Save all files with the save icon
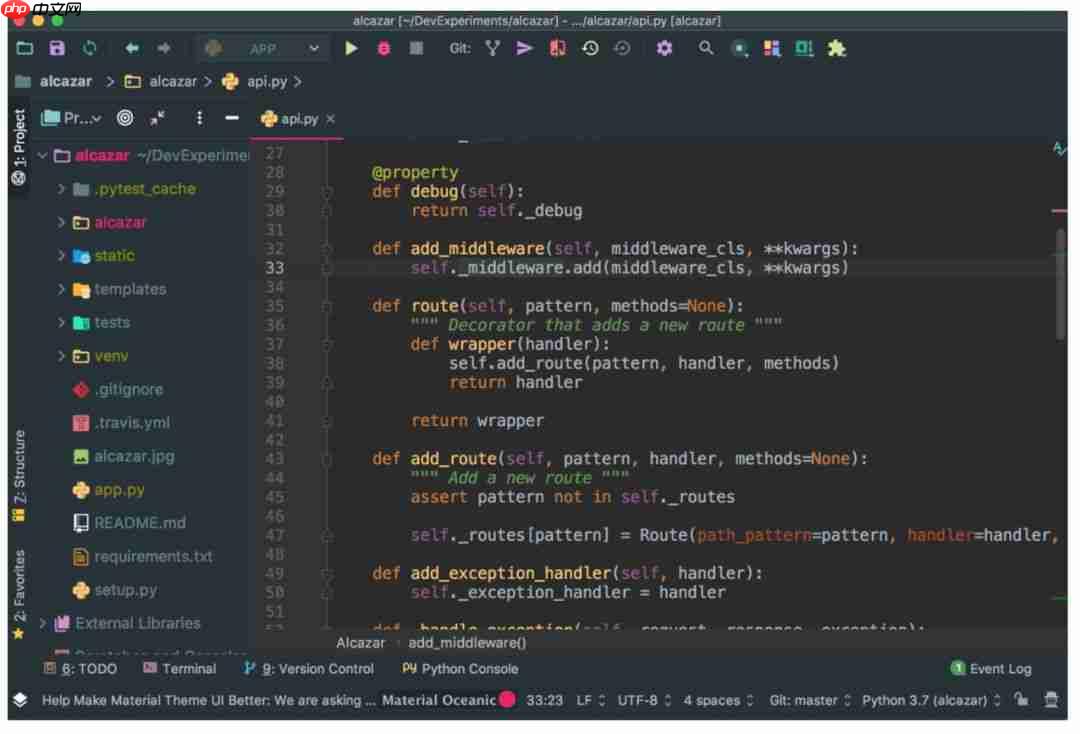Image resolution: width=1080 pixels, height=734 pixels. tap(56, 47)
